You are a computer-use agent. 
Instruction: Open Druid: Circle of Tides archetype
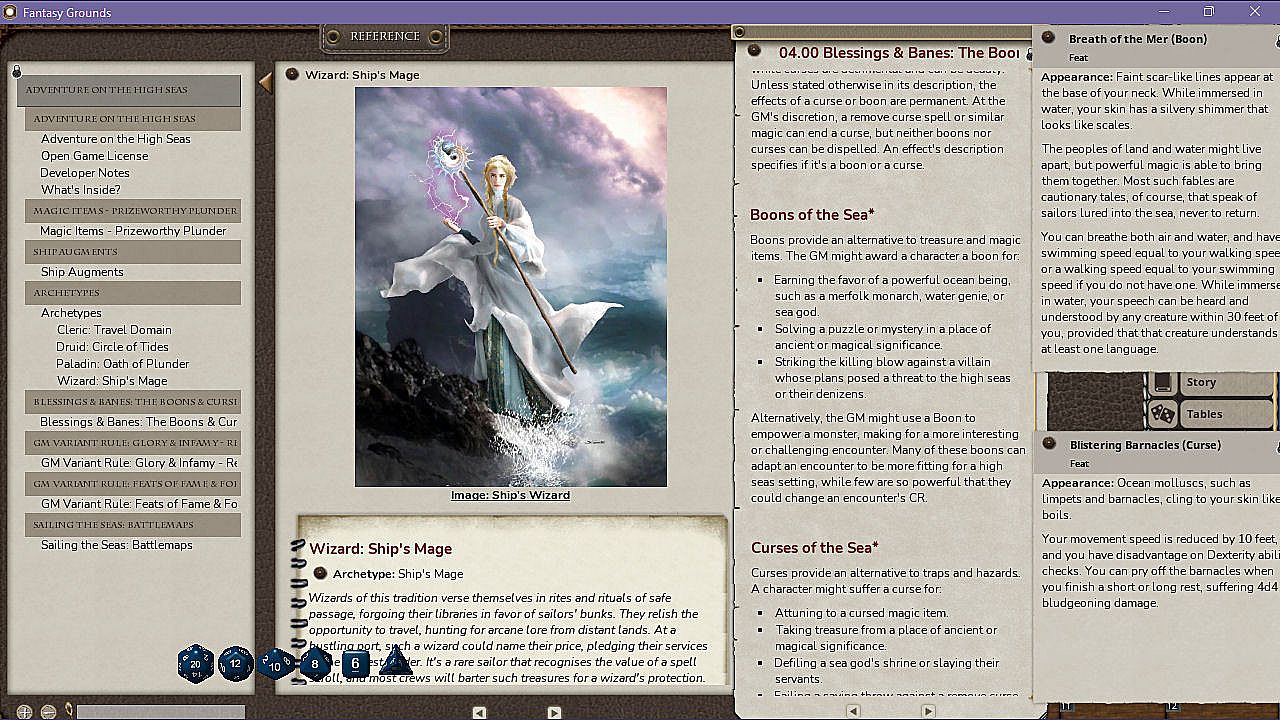pyautogui.click(x=113, y=347)
